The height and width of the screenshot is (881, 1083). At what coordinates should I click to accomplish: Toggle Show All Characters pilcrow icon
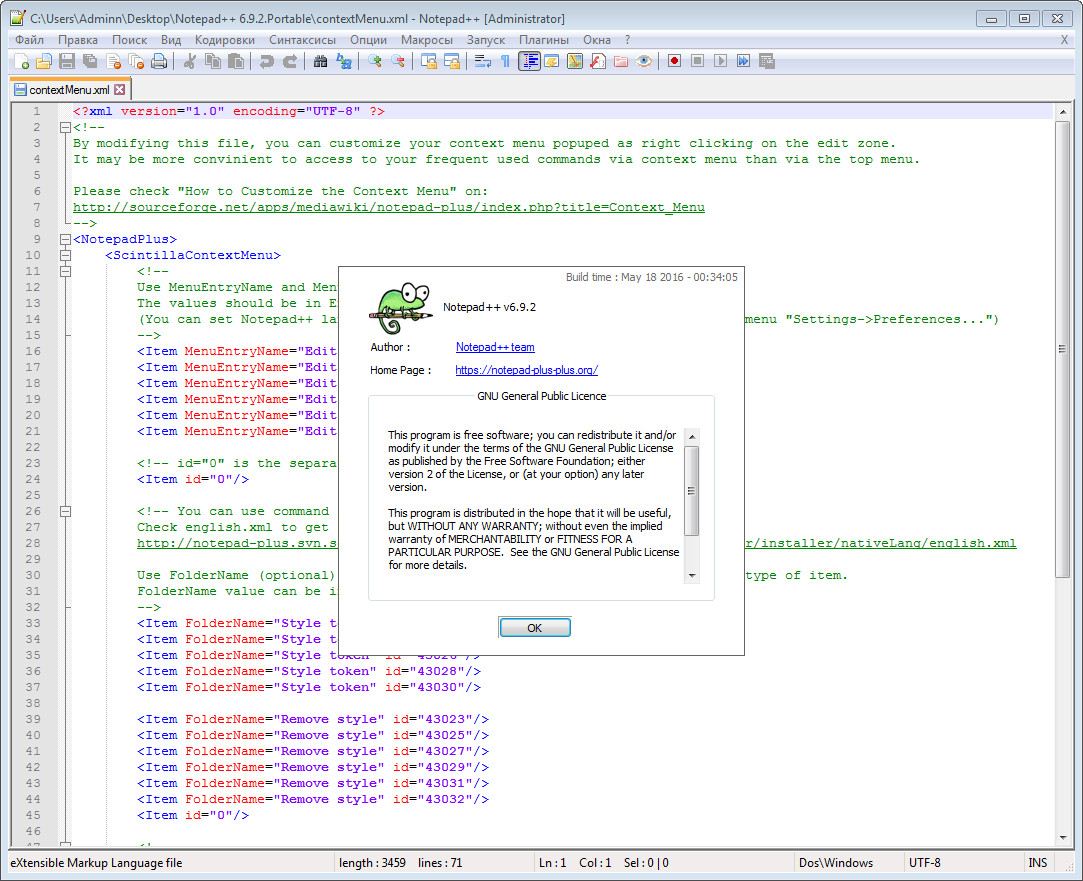505,61
